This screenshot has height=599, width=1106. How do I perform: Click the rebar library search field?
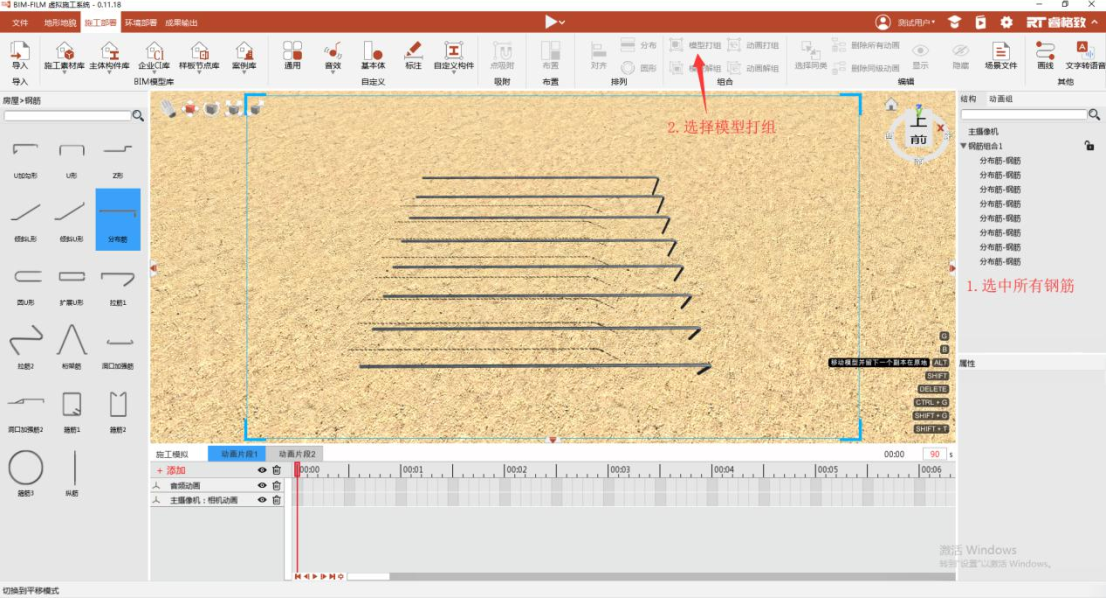point(68,116)
